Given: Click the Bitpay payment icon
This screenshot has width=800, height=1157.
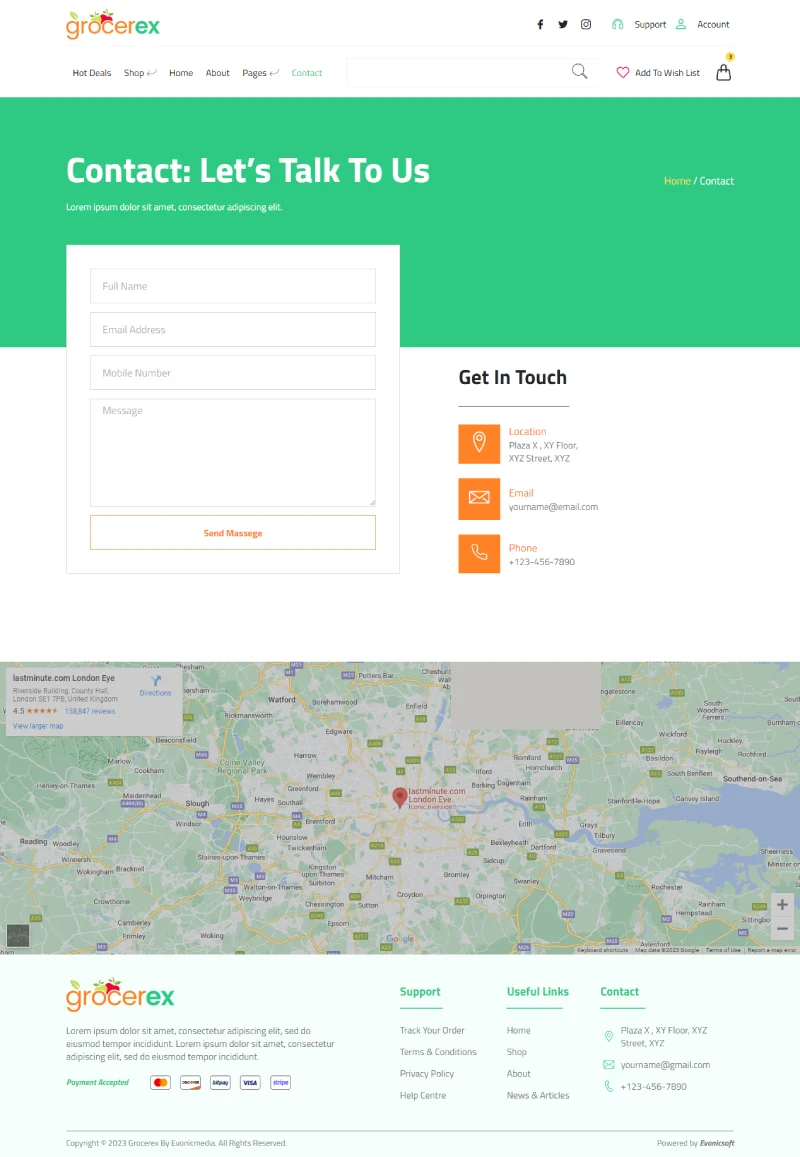Looking at the screenshot, I should pos(220,1082).
